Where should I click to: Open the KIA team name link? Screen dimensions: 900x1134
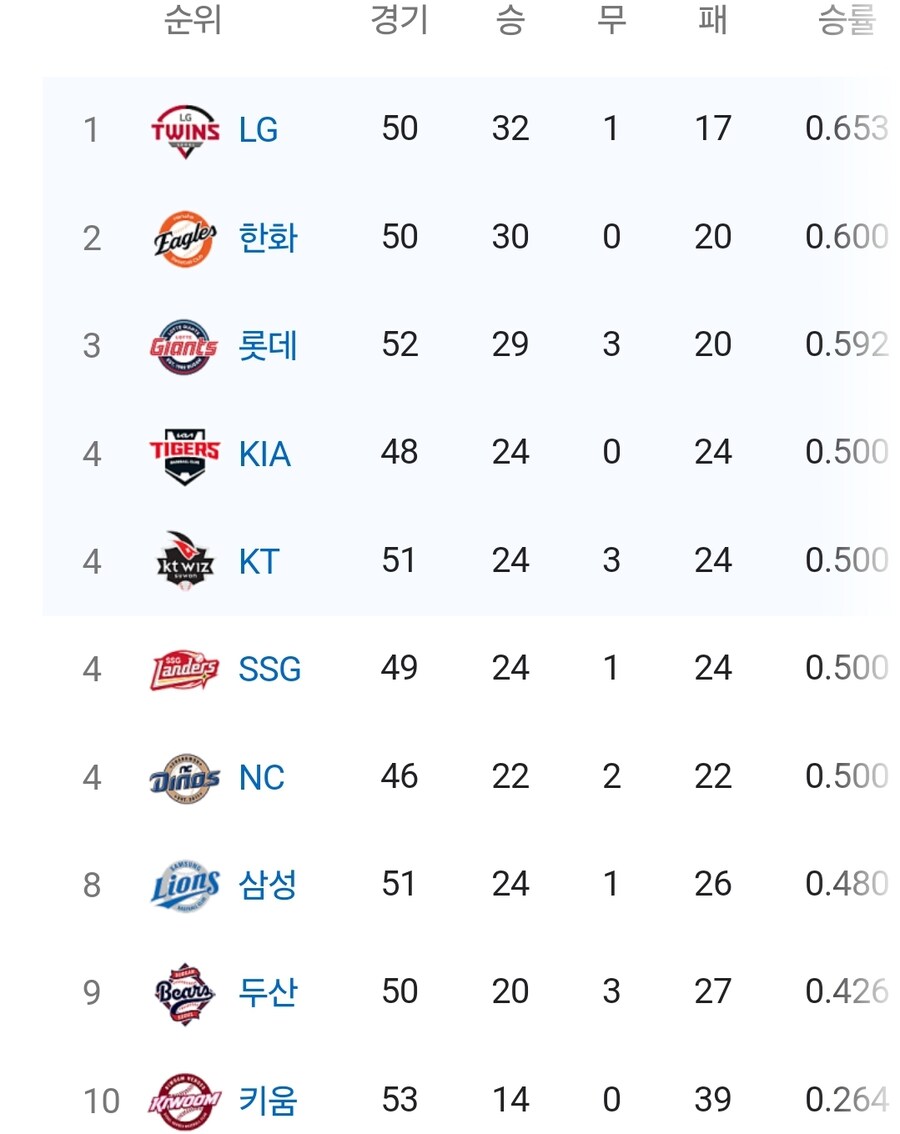tap(265, 454)
